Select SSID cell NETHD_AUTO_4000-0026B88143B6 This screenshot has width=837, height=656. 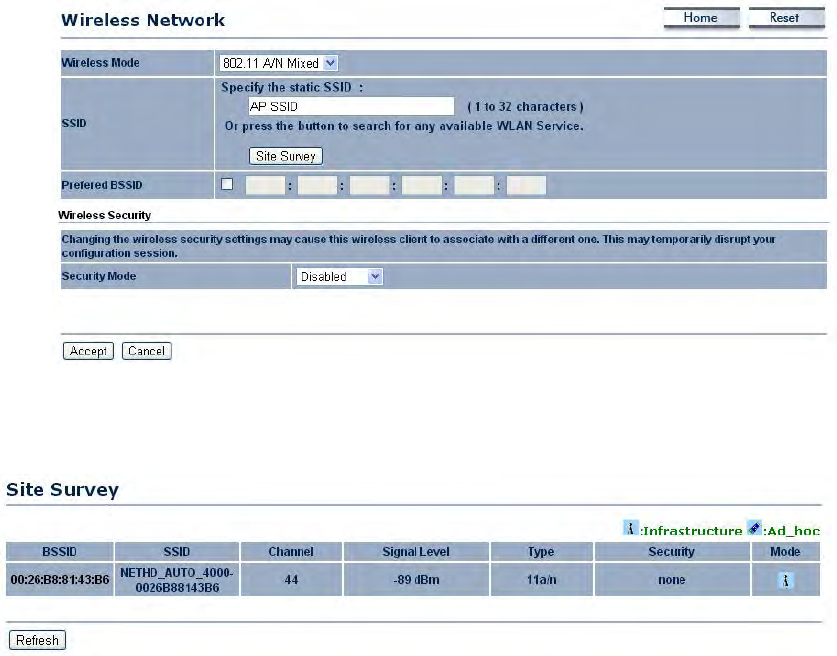click(x=177, y=580)
